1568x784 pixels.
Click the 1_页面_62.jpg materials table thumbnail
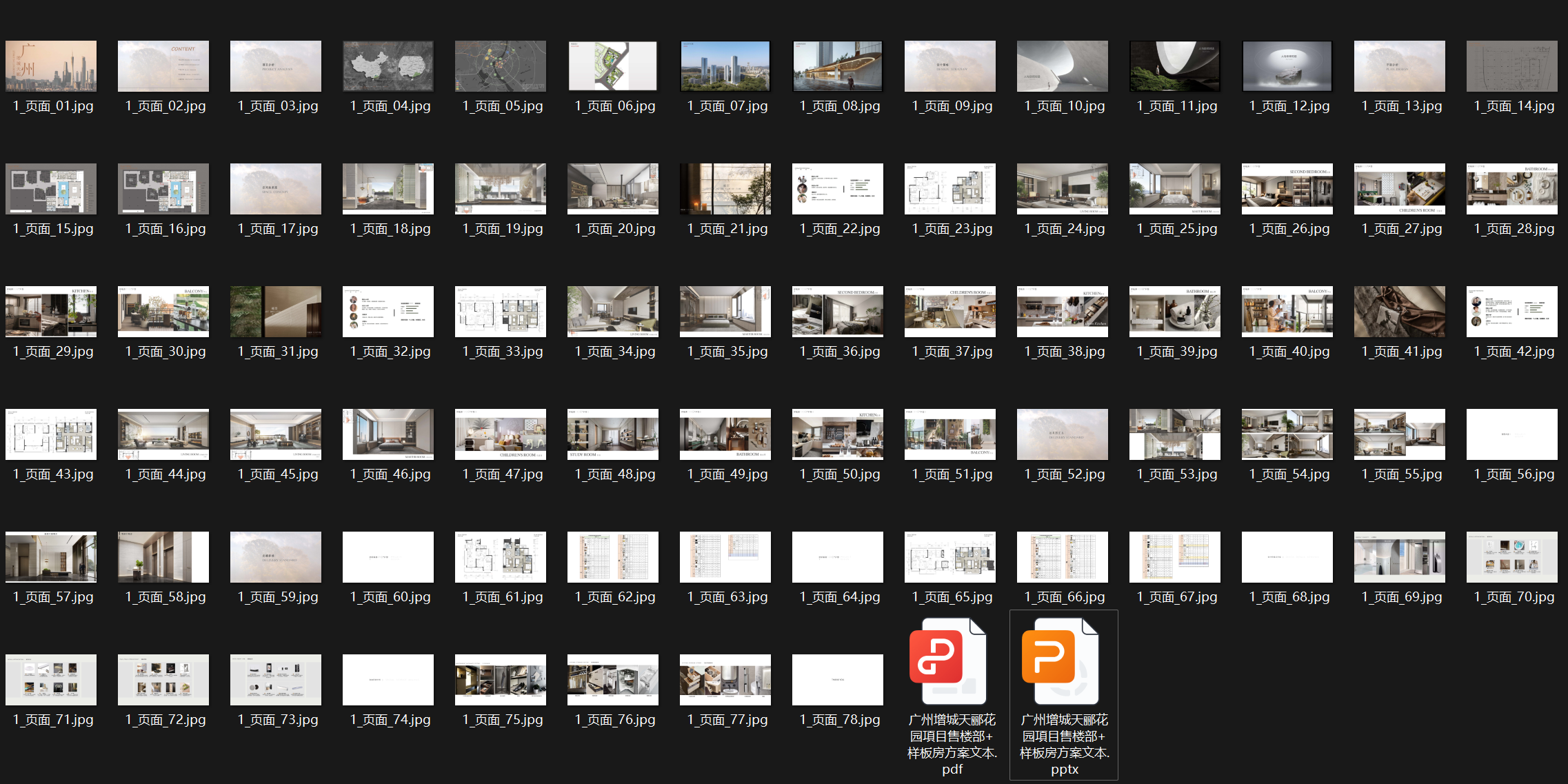pos(613,557)
